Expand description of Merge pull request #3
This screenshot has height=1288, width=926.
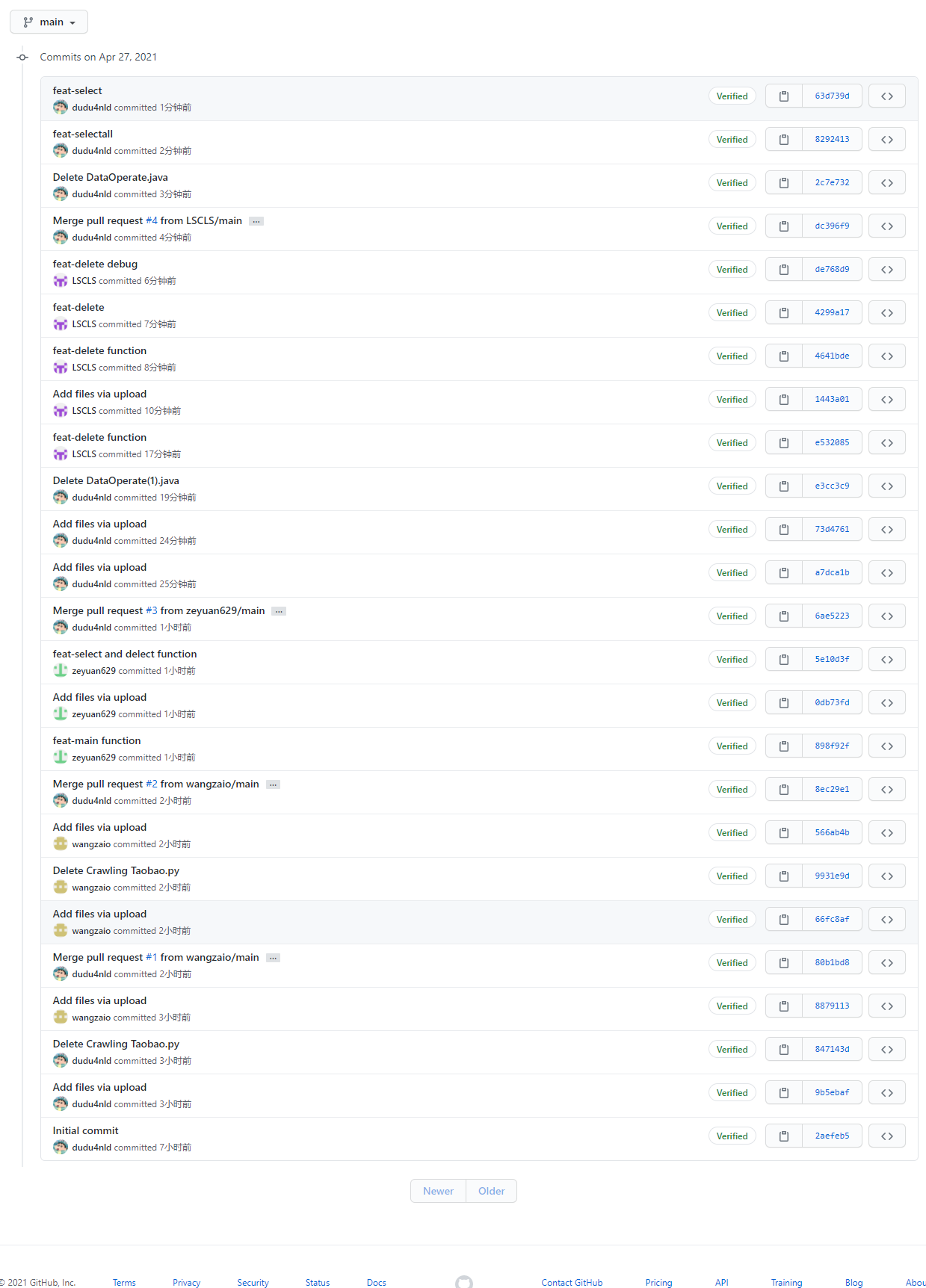pyautogui.click(x=279, y=611)
